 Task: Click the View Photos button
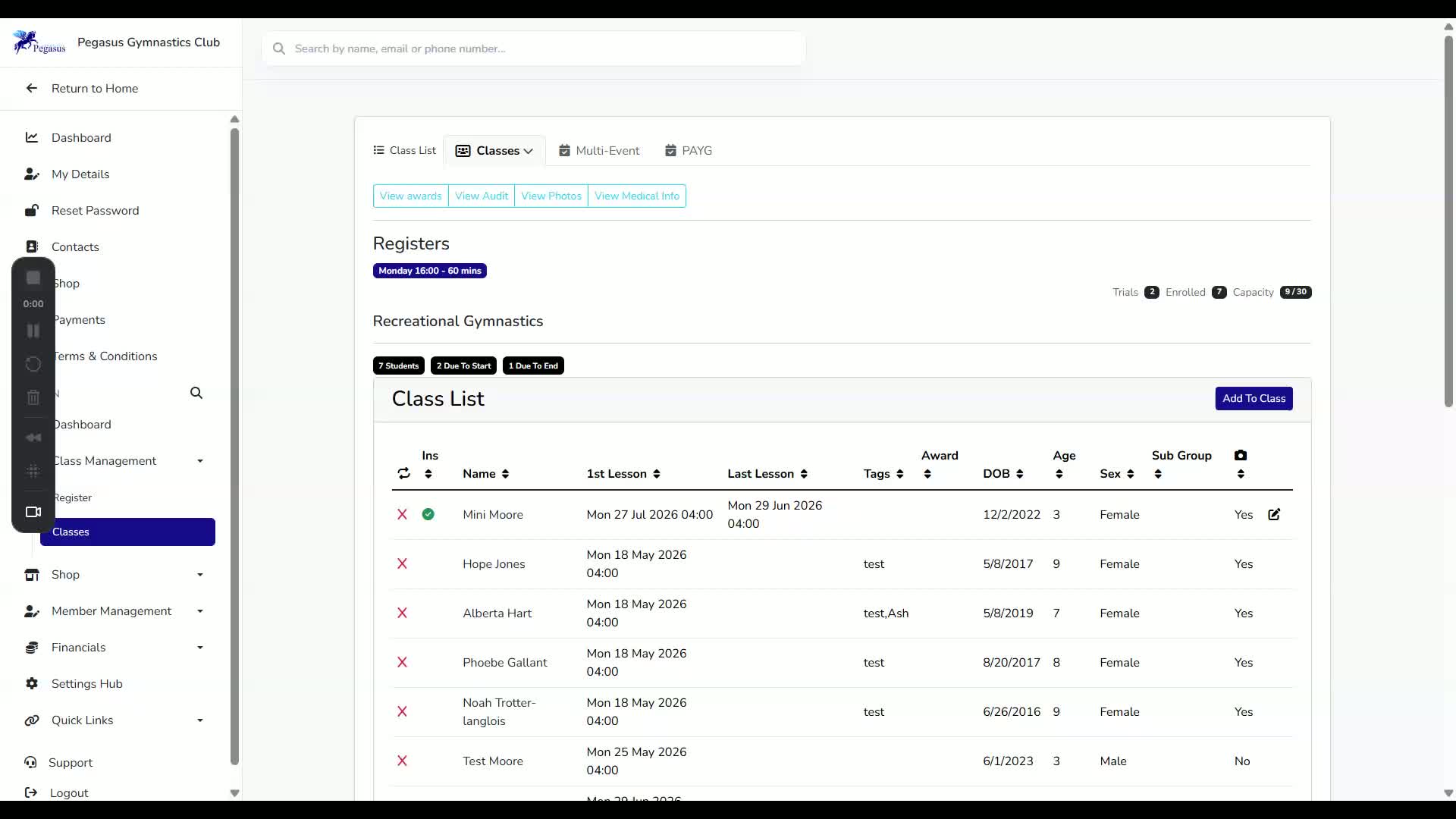(x=551, y=196)
